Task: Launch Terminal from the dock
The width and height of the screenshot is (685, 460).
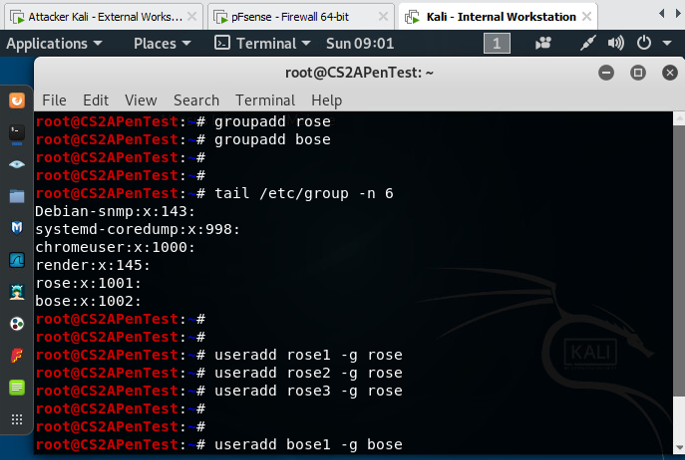Action: 16,132
